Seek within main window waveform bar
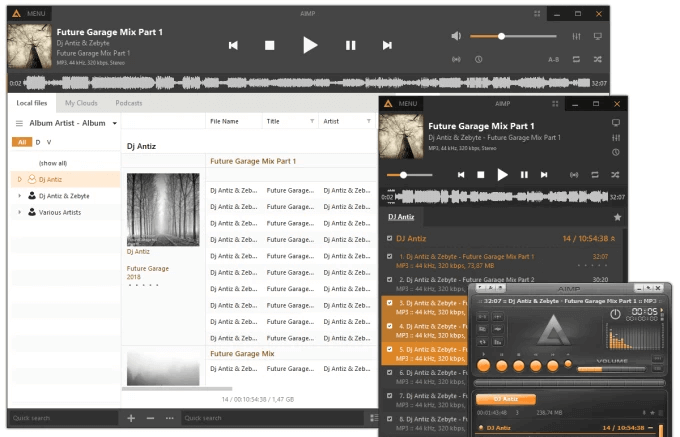 [x=306, y=83]
